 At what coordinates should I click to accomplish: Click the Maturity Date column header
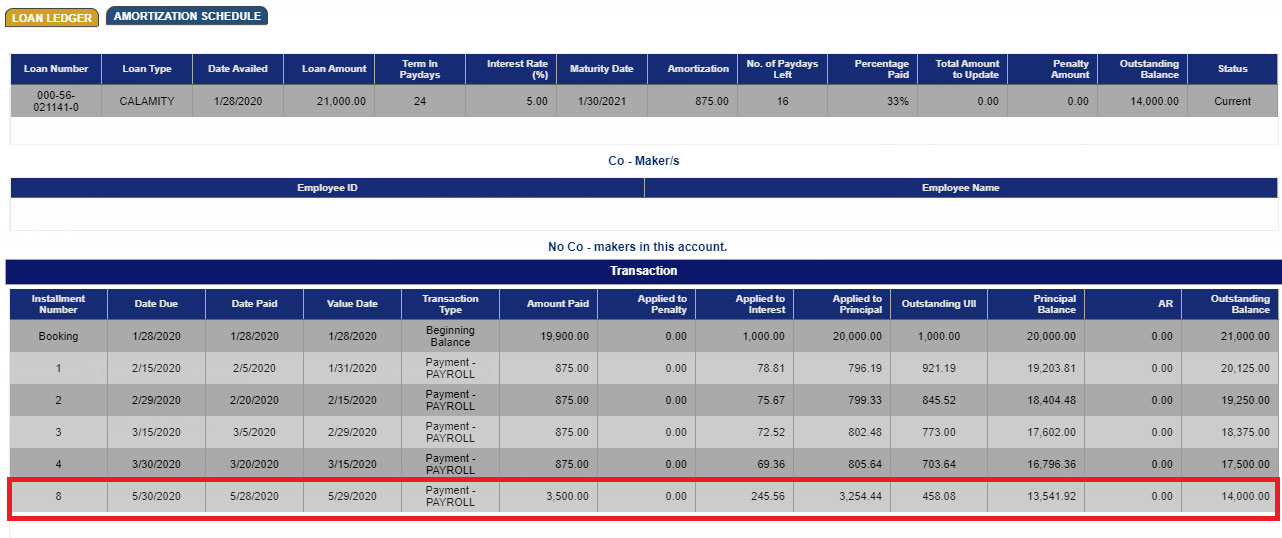[602, 69]
